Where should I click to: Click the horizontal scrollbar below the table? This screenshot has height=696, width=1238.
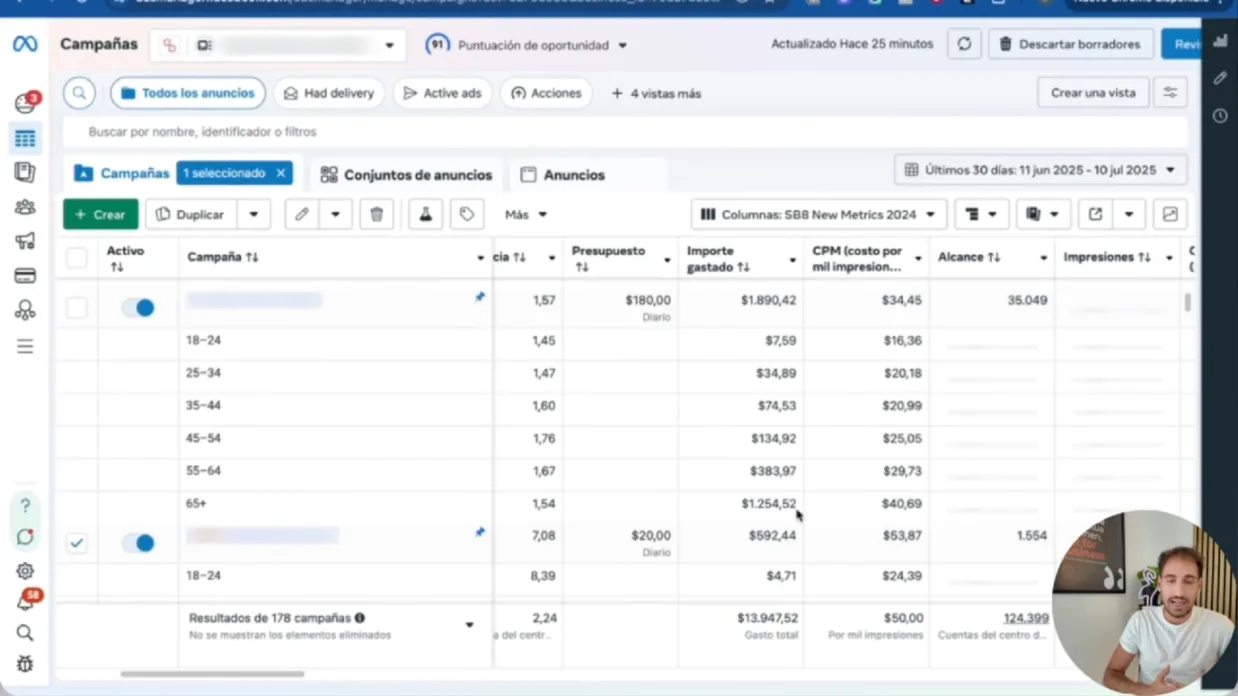tap(212, 674)
